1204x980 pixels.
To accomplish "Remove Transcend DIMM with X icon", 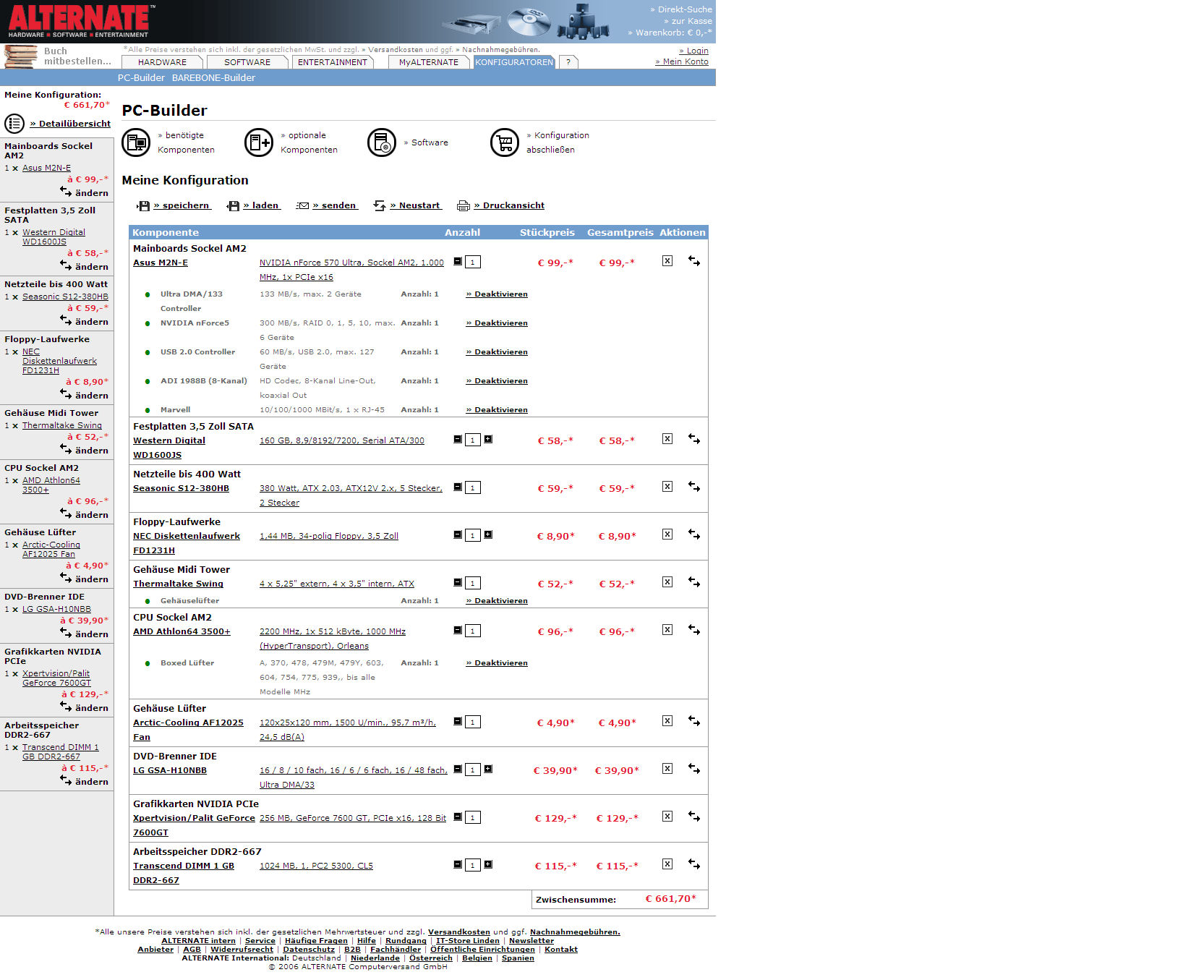I will [667, 864].
